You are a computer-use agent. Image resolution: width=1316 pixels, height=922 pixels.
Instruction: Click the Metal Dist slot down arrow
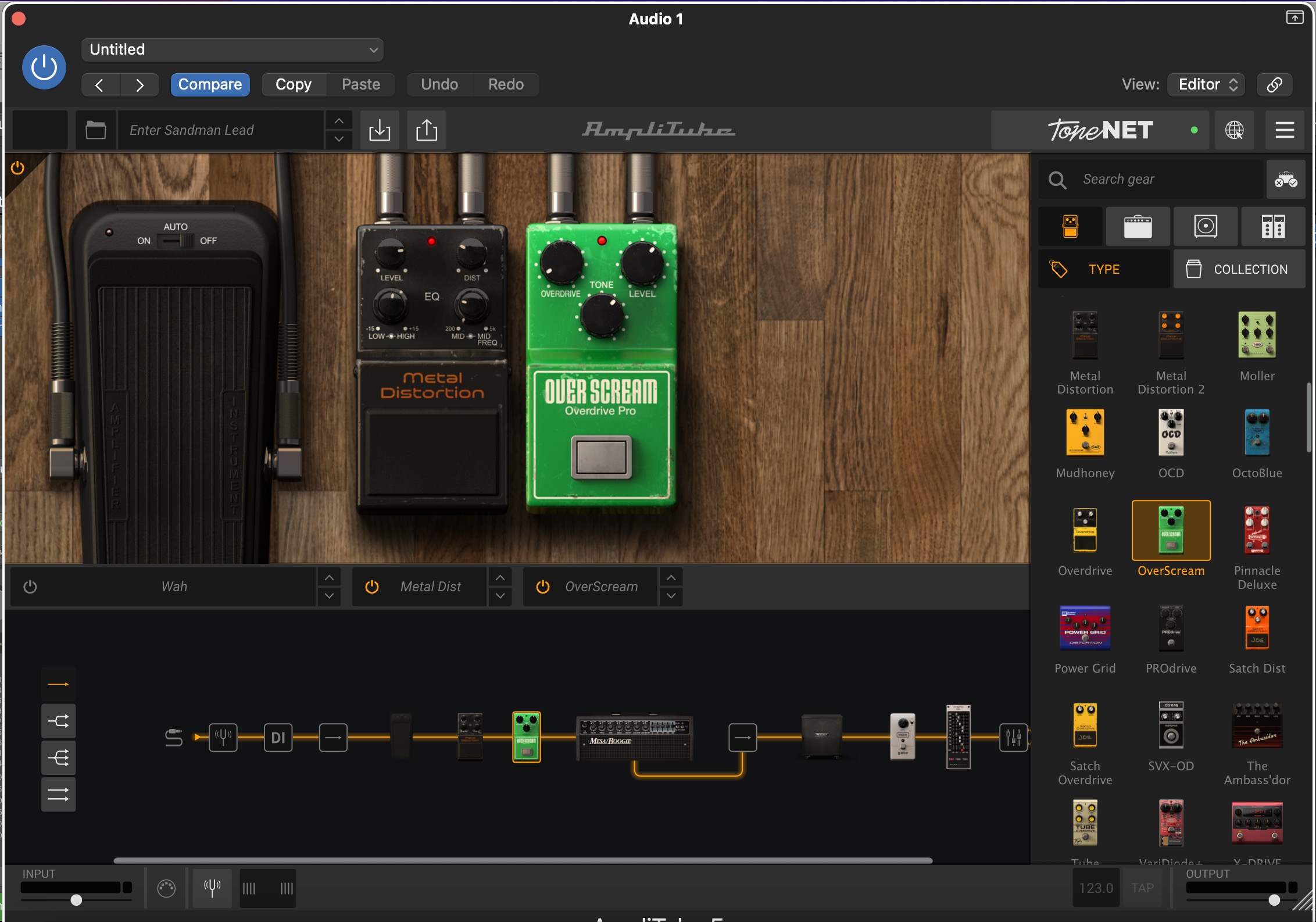(500, 596)
